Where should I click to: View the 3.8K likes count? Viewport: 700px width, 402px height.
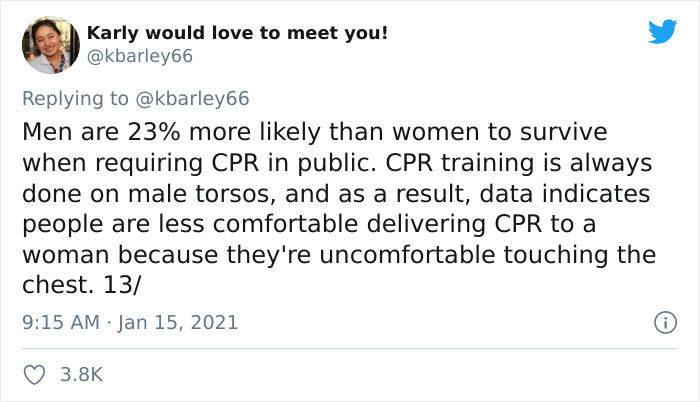(x=83, y=375)
